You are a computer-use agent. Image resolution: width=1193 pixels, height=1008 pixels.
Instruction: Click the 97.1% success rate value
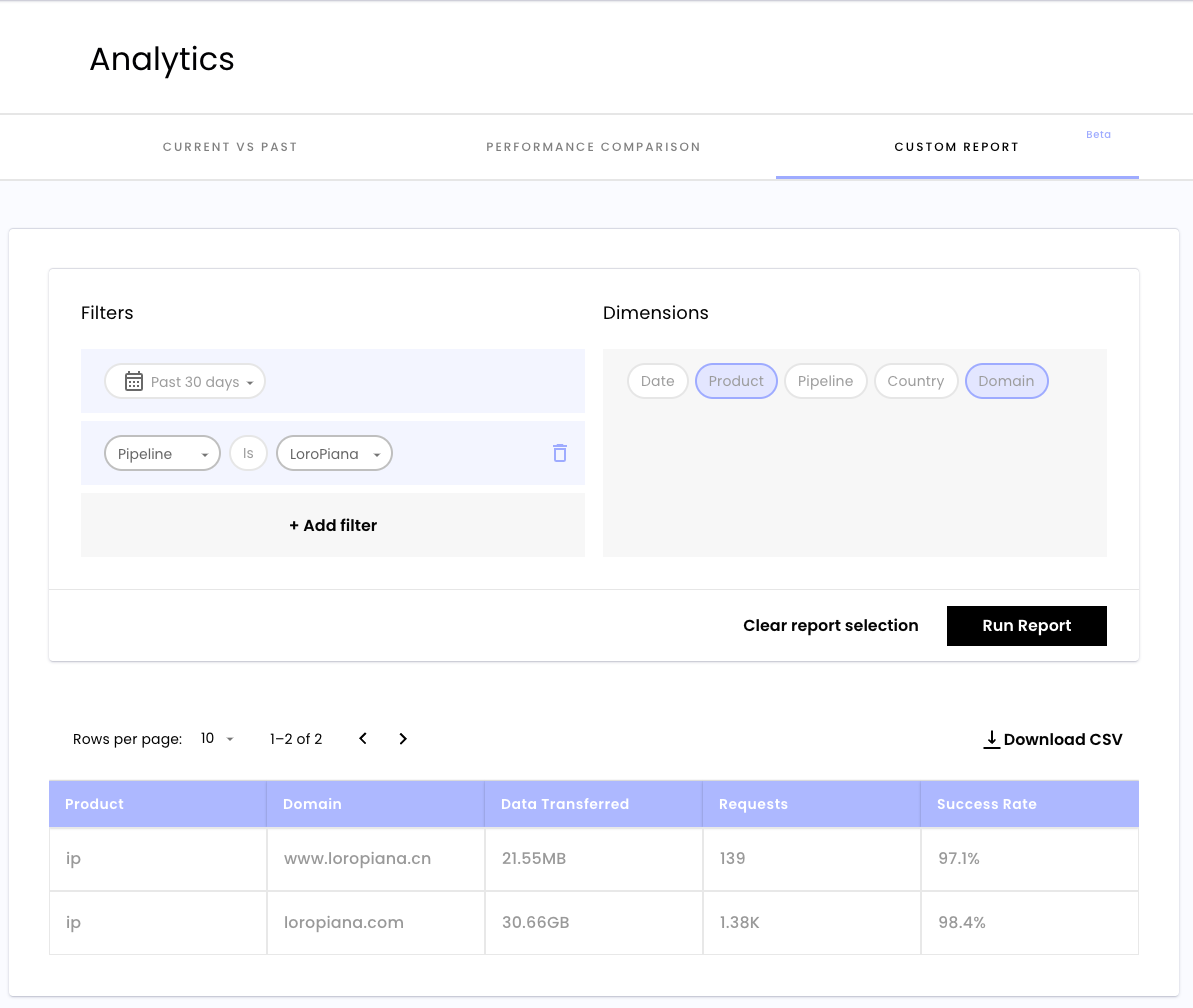coord(959,858)
